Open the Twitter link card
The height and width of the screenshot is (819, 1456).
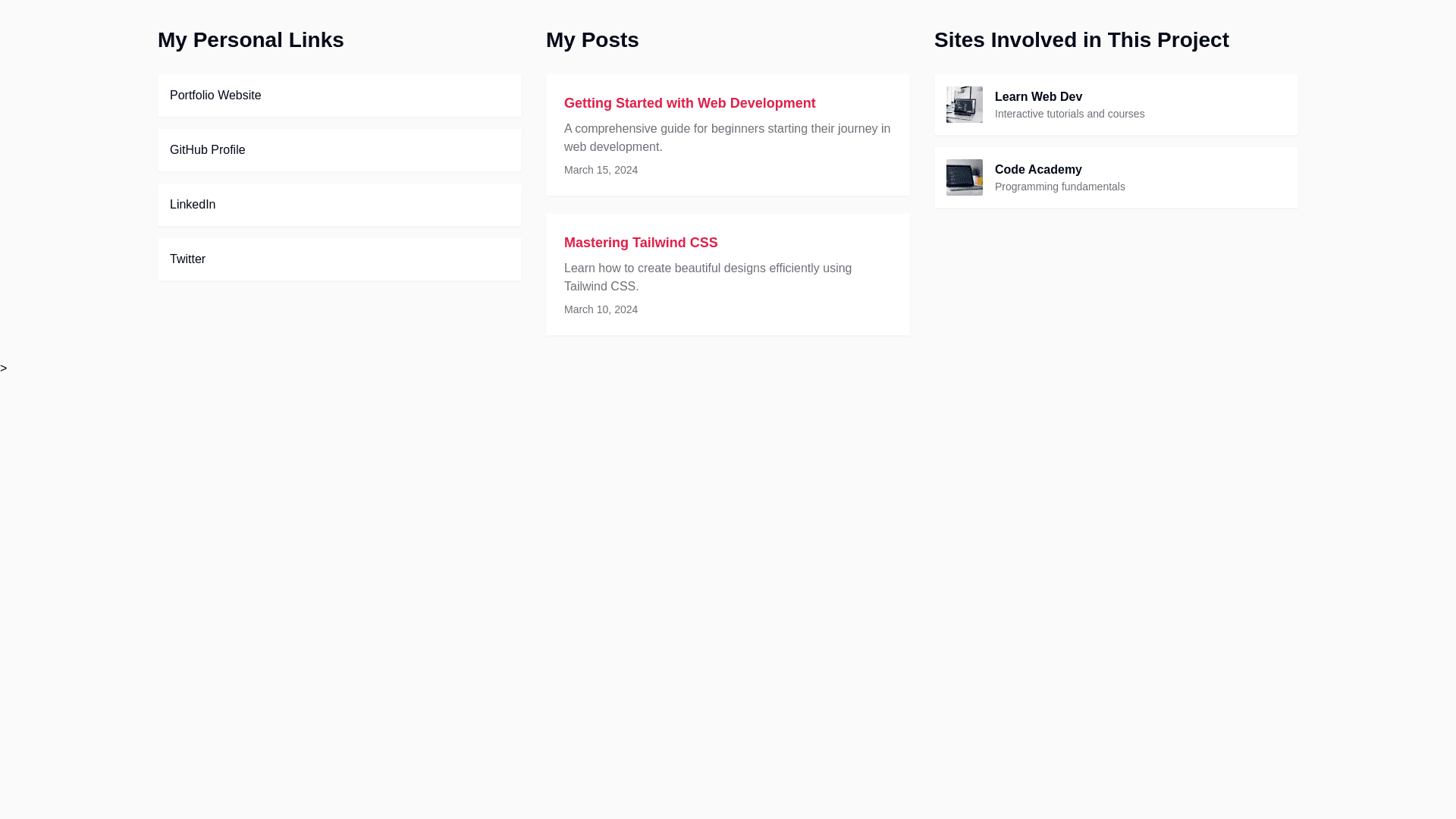(x=187, y=259)
